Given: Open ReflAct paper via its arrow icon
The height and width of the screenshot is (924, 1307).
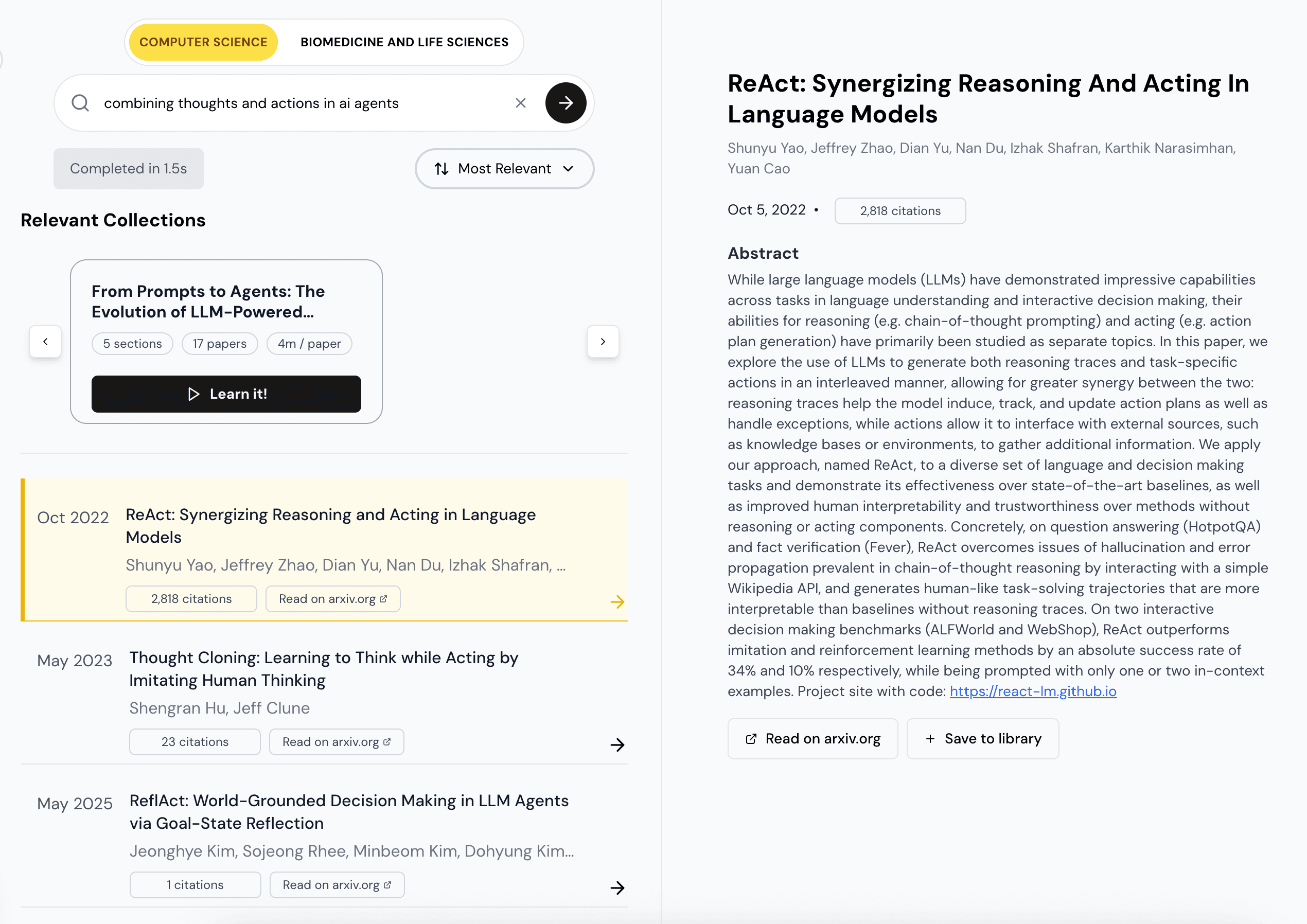Looking at the screenshot, I should [x=617, y=887].
